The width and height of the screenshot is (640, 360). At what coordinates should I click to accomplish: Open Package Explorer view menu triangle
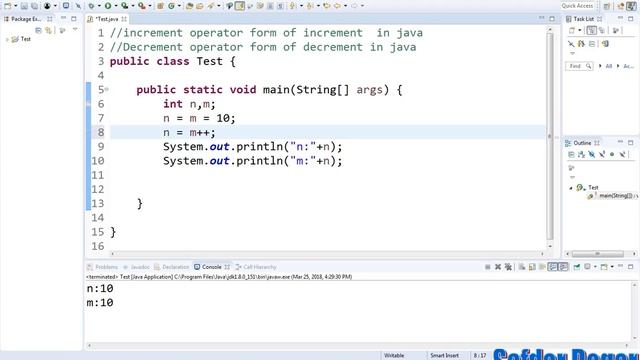point(75,30)
